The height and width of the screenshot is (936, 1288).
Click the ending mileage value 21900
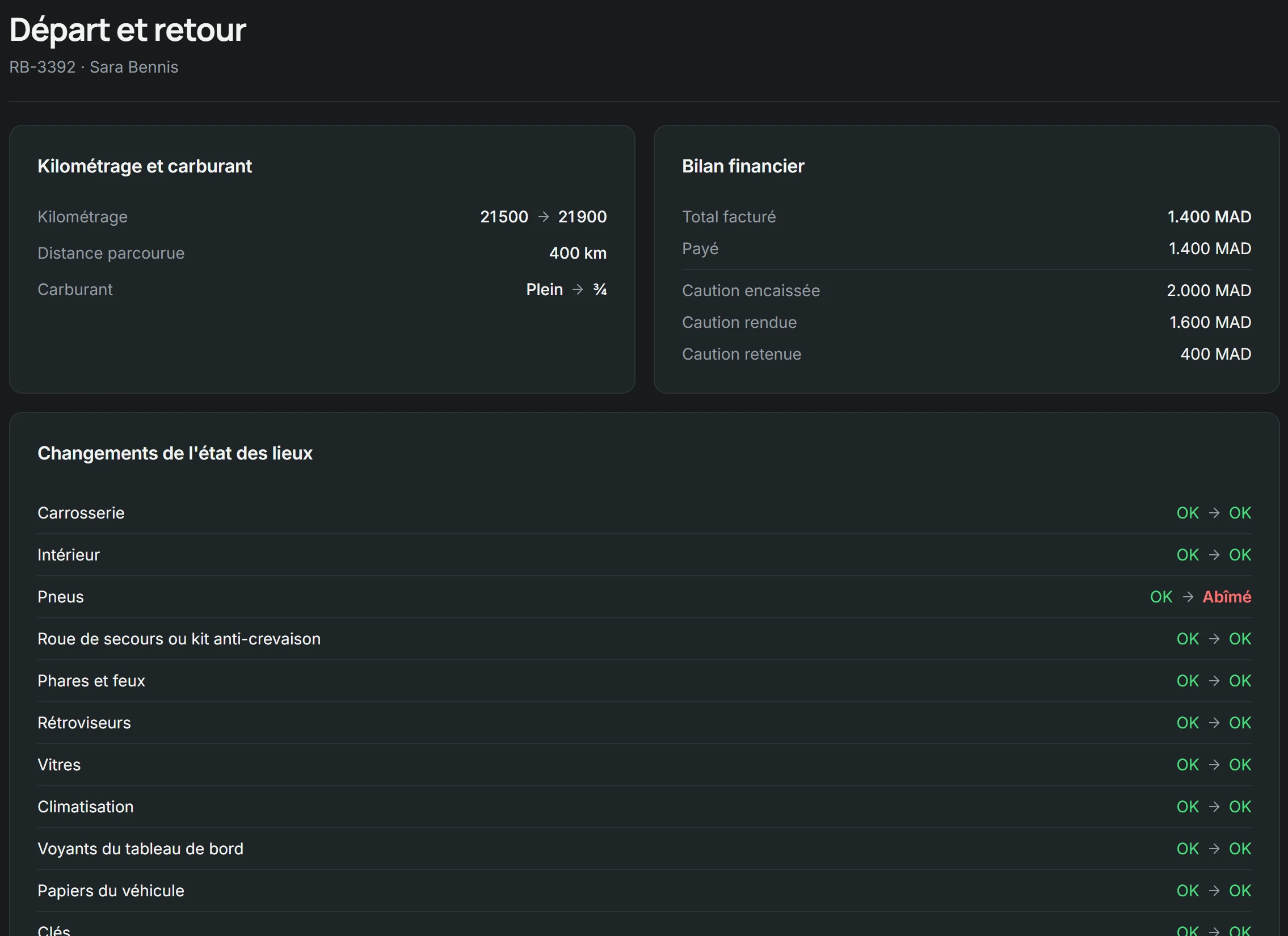click(x=582, y=217)
